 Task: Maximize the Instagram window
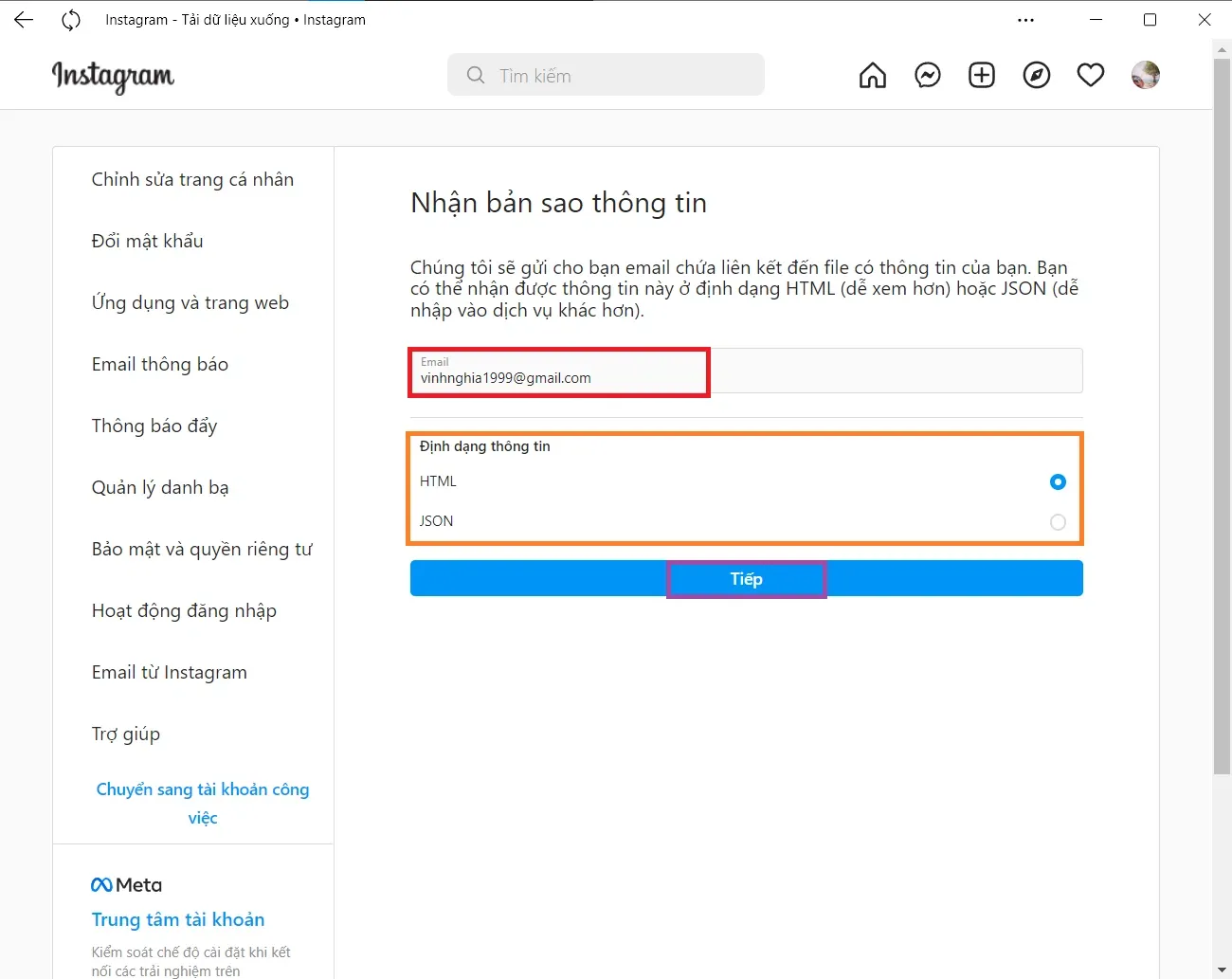tap(1150, 20)
